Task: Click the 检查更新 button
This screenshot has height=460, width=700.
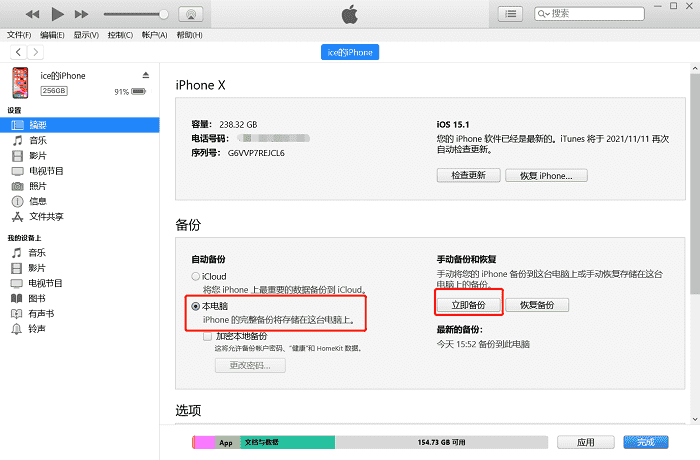Action: pyautogui.click(x=468, y=175)
